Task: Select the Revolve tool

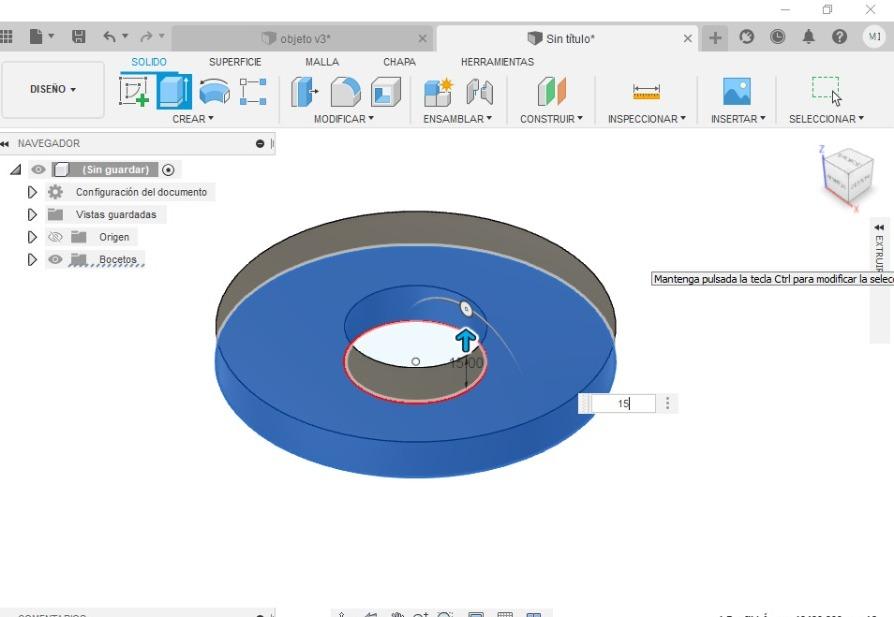Action: tap(214, 91)
